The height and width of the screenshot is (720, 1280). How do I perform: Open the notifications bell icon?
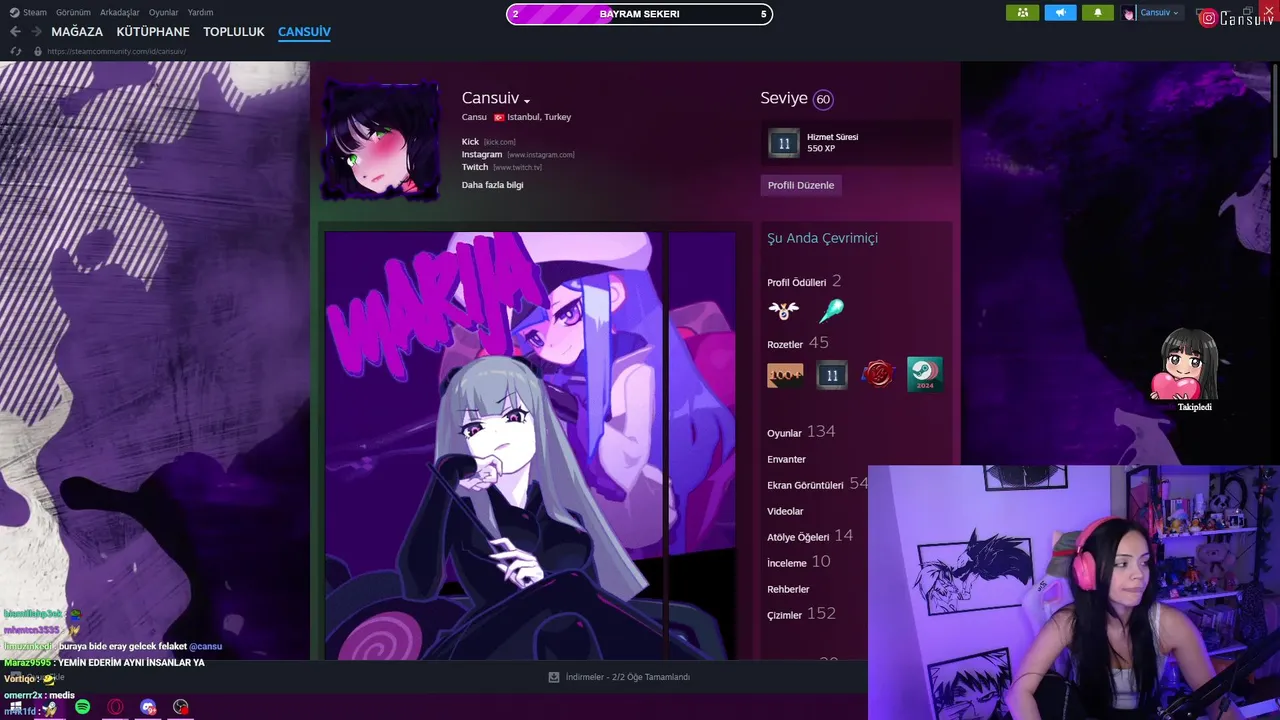coord(1098,13)
